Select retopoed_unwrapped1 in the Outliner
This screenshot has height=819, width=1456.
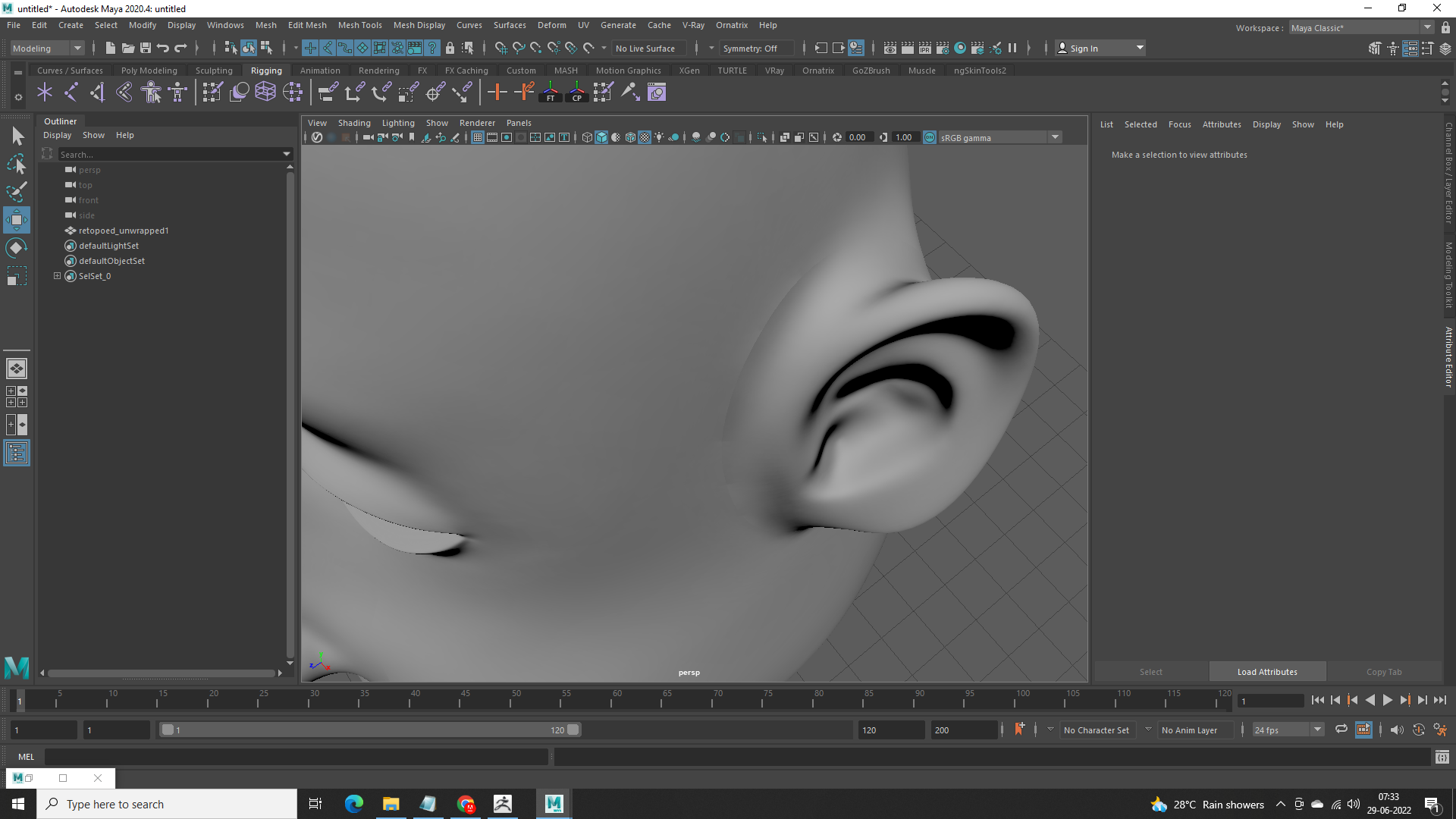124,231
